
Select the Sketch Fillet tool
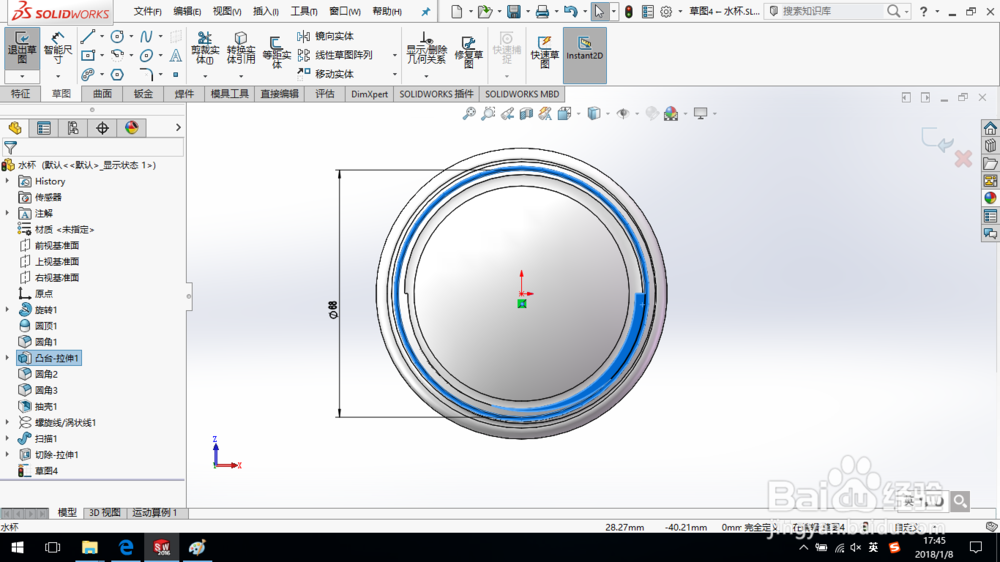(146, 75)
